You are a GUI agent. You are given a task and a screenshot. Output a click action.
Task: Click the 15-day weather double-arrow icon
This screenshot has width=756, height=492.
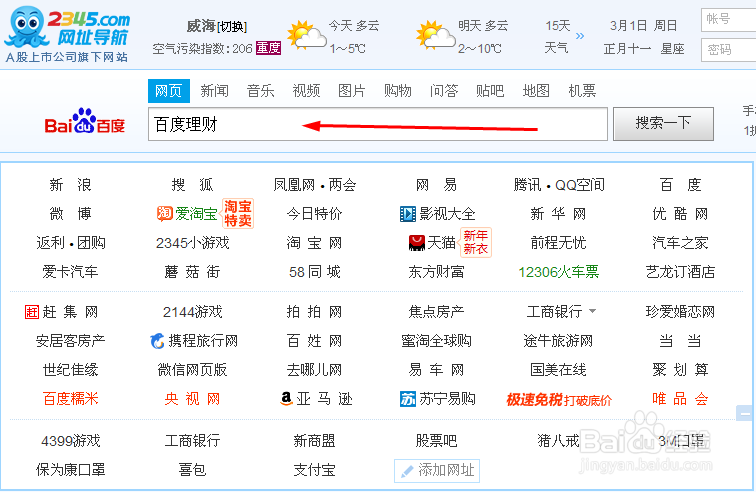tap(580, 36)
